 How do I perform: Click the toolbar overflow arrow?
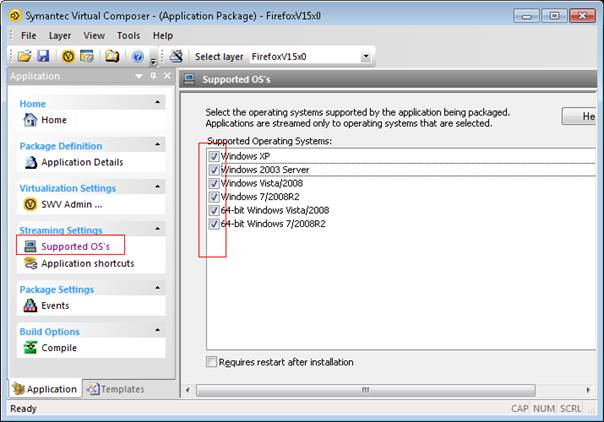point(153,61)
